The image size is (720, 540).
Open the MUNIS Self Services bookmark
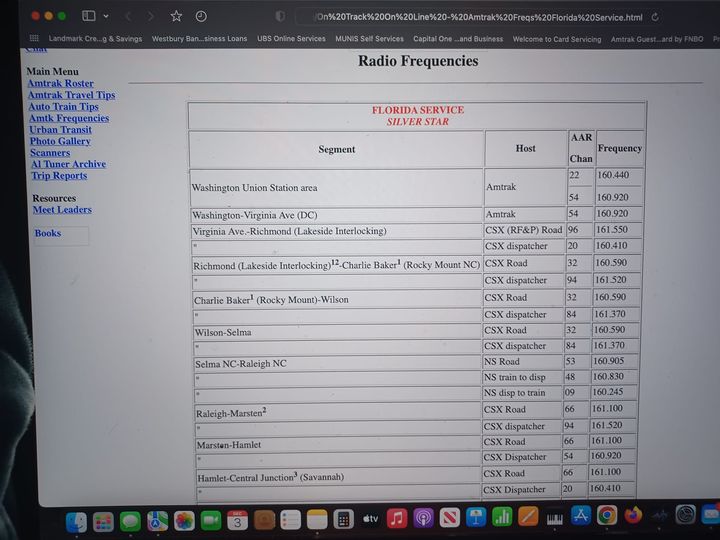coord(369,39)
